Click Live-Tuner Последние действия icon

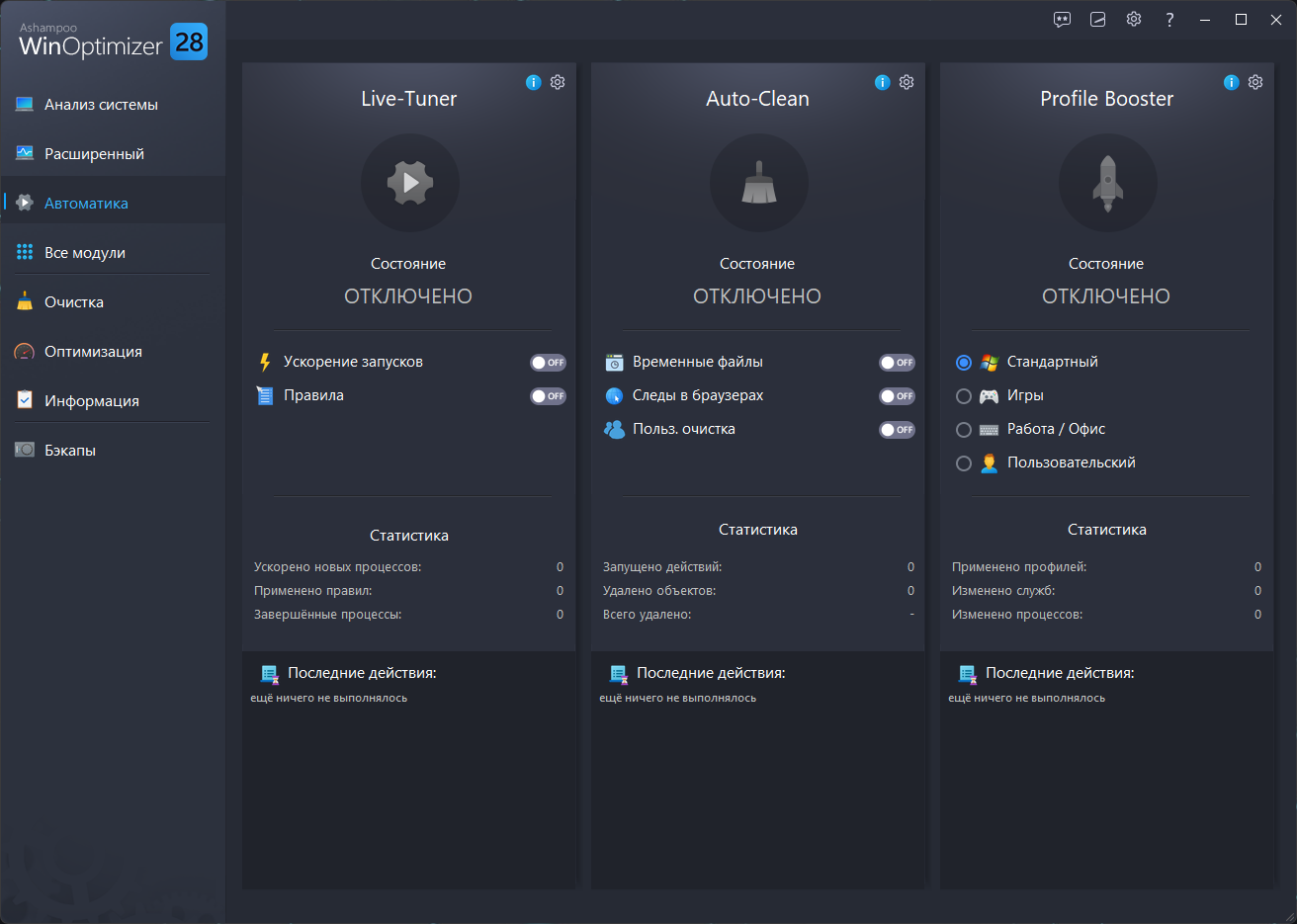270,674
